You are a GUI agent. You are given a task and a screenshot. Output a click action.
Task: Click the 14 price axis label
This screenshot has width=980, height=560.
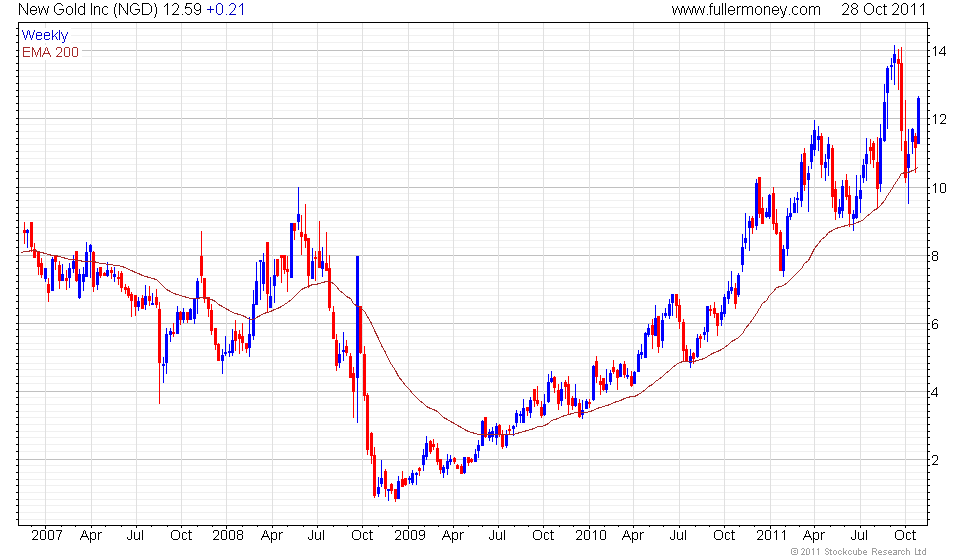tap(938, 51)
